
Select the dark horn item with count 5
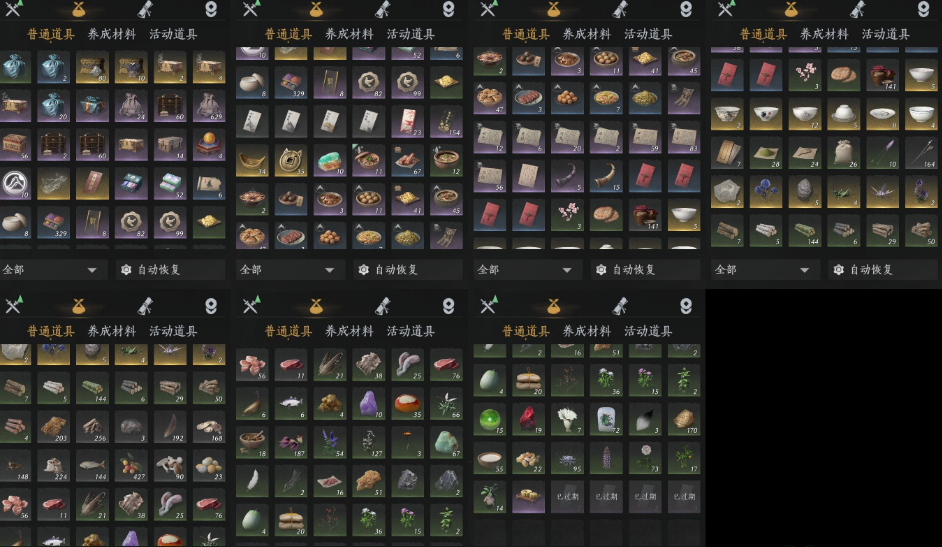pos(567,177)
